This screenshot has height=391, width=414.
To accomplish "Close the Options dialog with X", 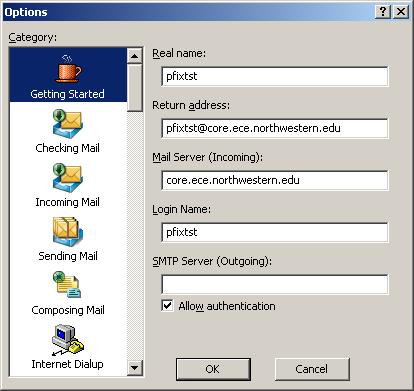I will 401,12.
